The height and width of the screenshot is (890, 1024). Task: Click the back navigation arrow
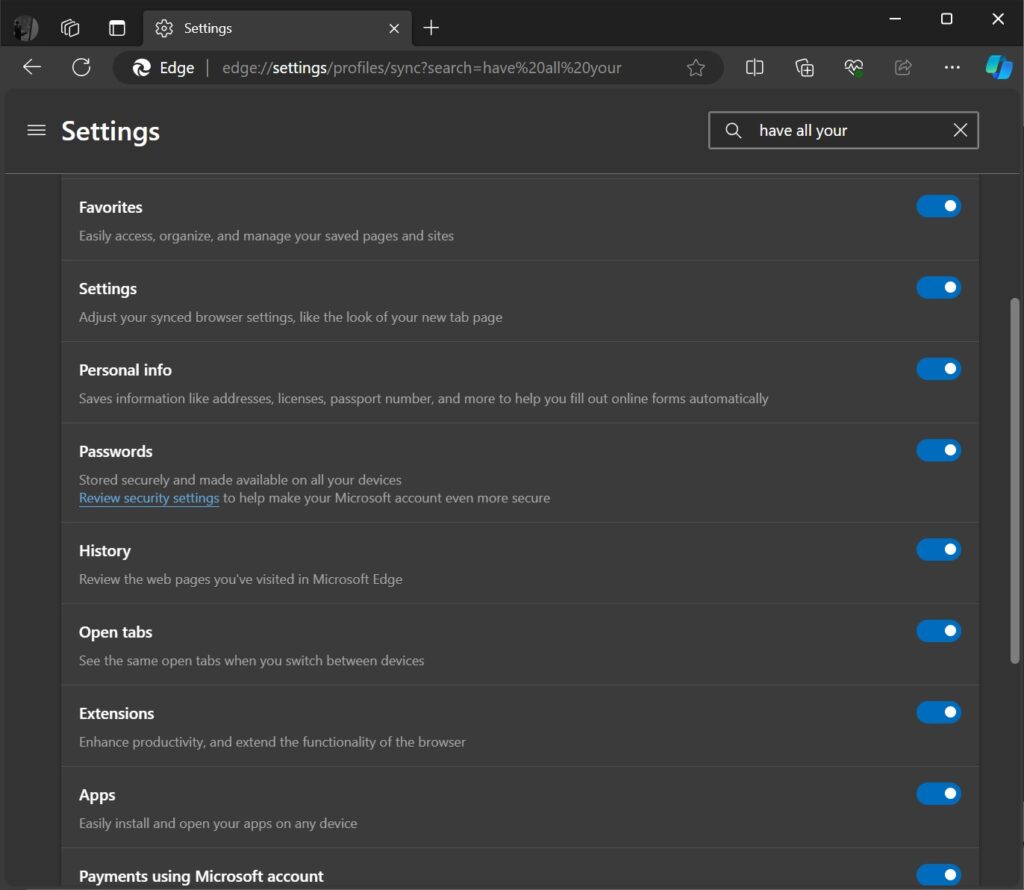31,67
